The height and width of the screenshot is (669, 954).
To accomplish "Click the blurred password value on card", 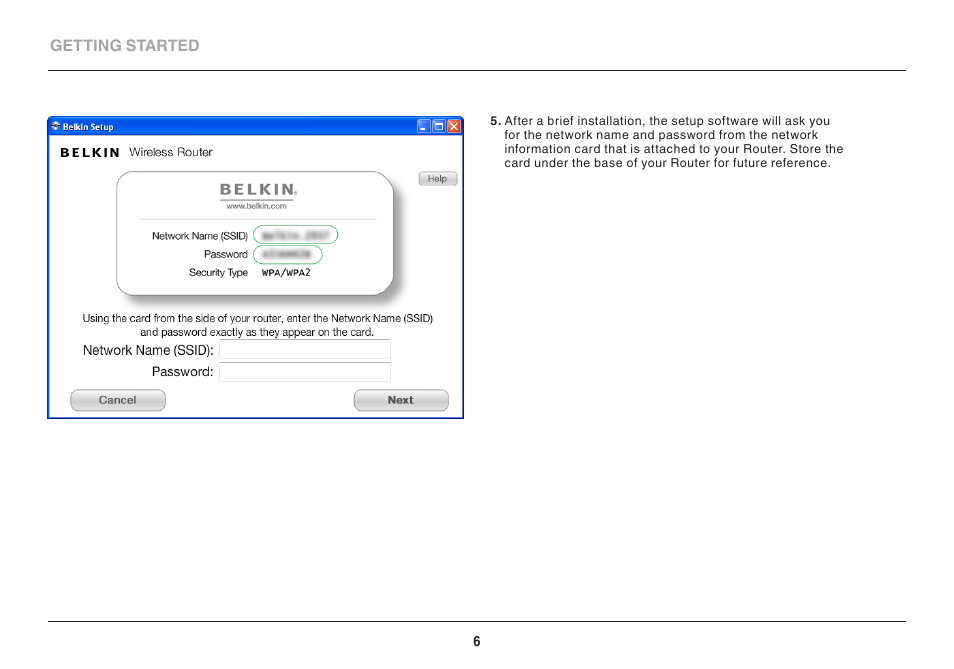I will (x=288, y=254).
